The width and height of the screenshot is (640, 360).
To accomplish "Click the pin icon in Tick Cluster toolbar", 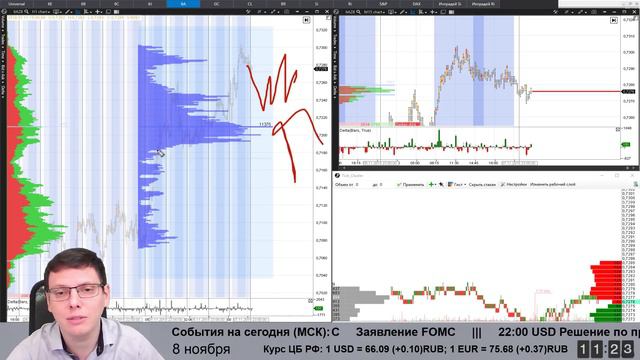I will click(x=441, y=184).
